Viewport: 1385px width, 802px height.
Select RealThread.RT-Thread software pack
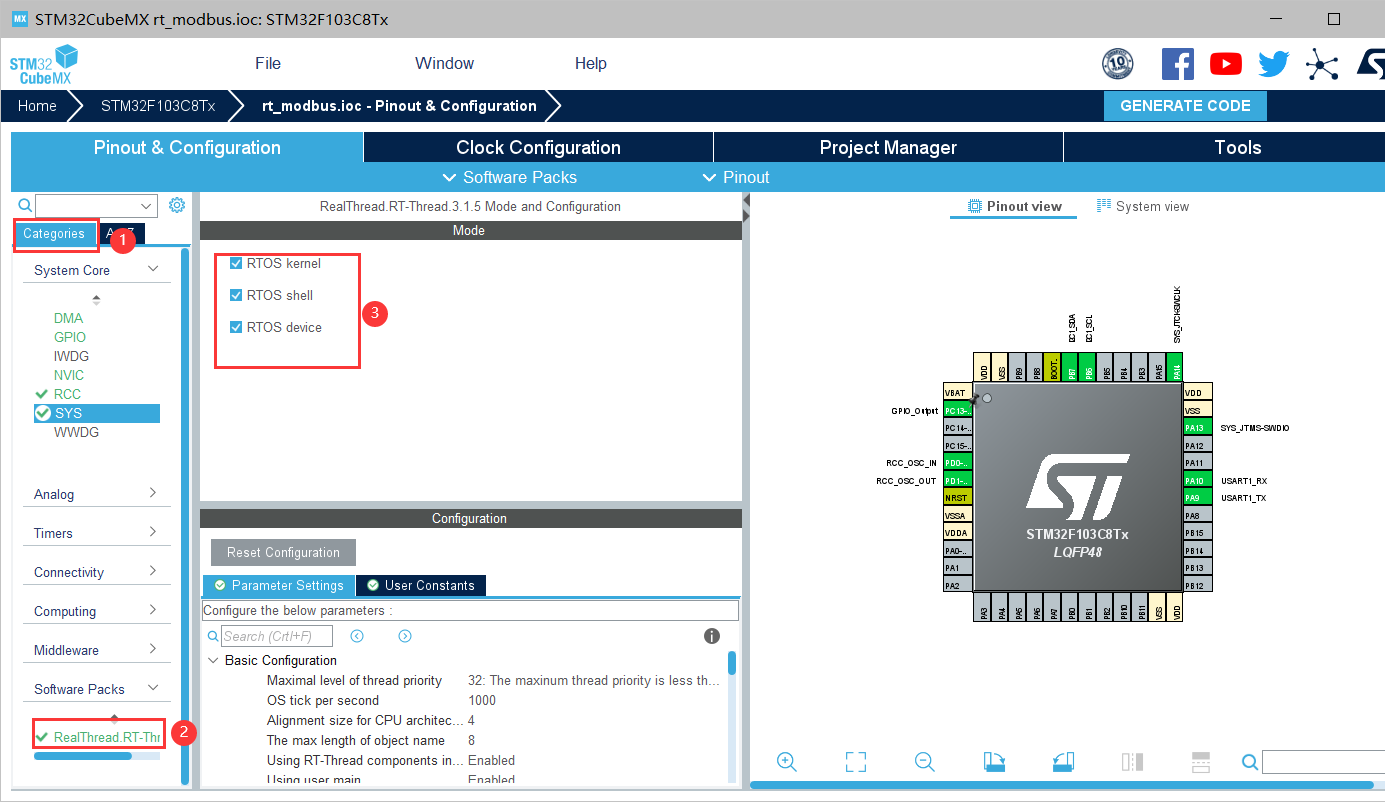106,737
